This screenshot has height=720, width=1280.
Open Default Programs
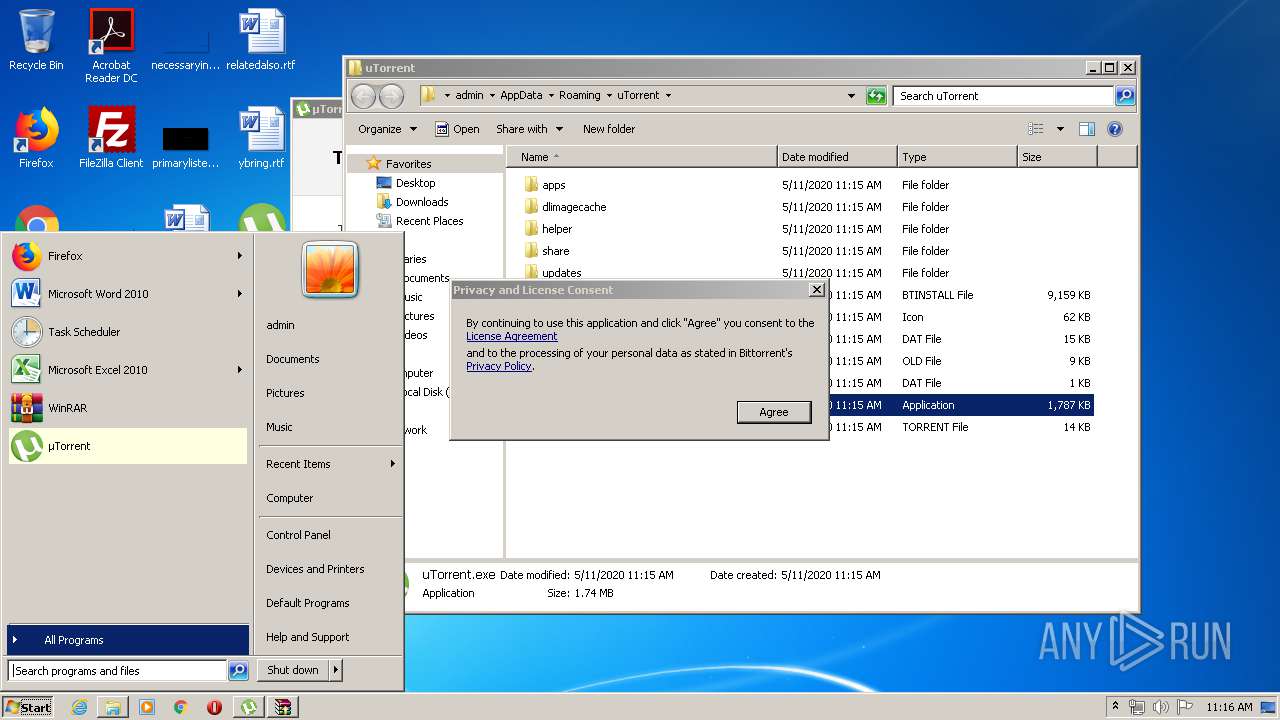307,603
